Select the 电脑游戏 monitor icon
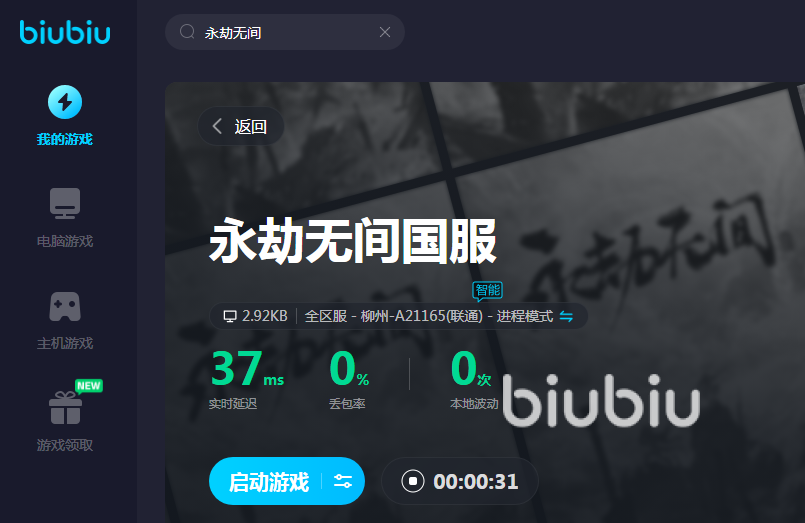This screenshot has width=805, height=523. 65,203
